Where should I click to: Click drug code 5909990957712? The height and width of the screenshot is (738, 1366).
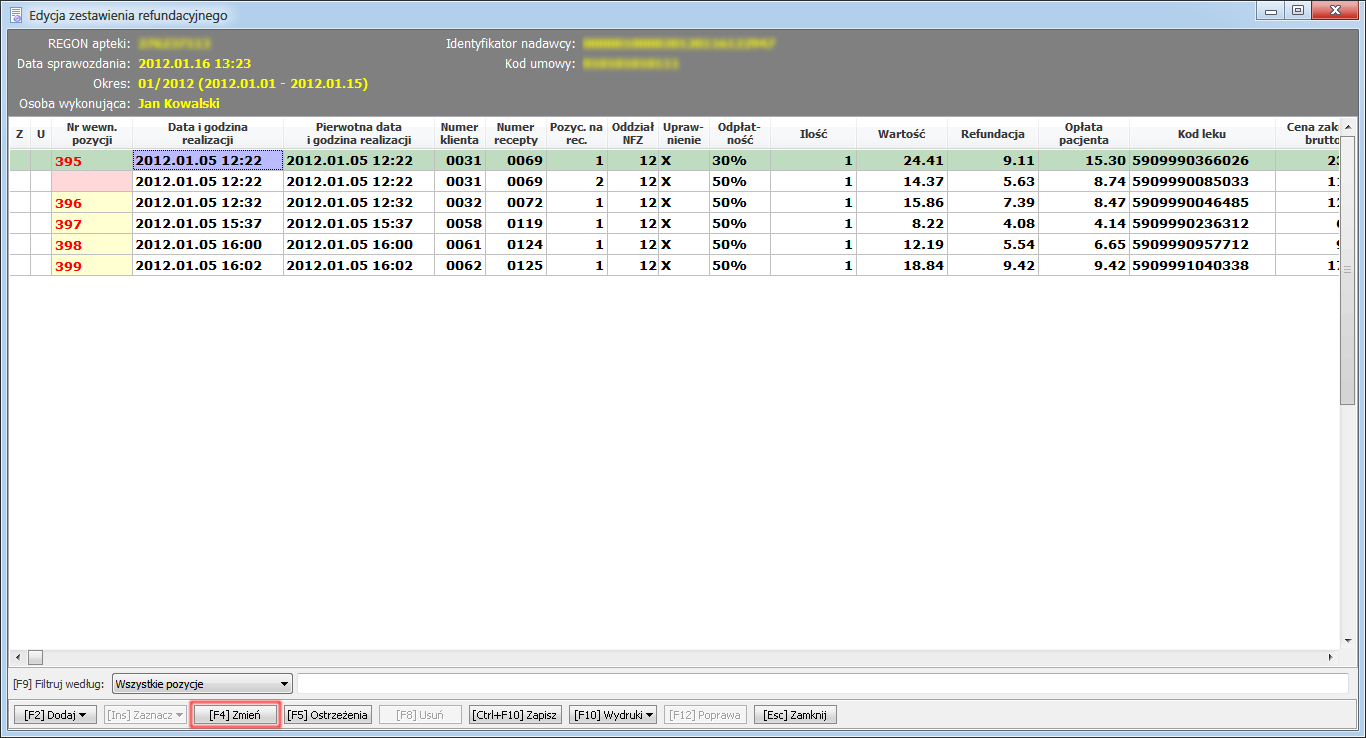pyautogui.click(x=1202, y=244)
